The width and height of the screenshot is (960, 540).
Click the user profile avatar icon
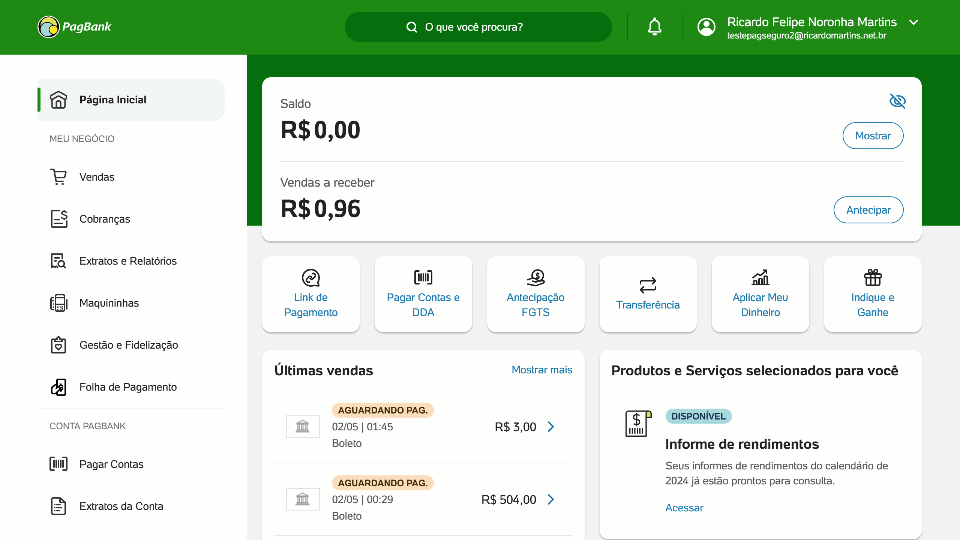706,27
